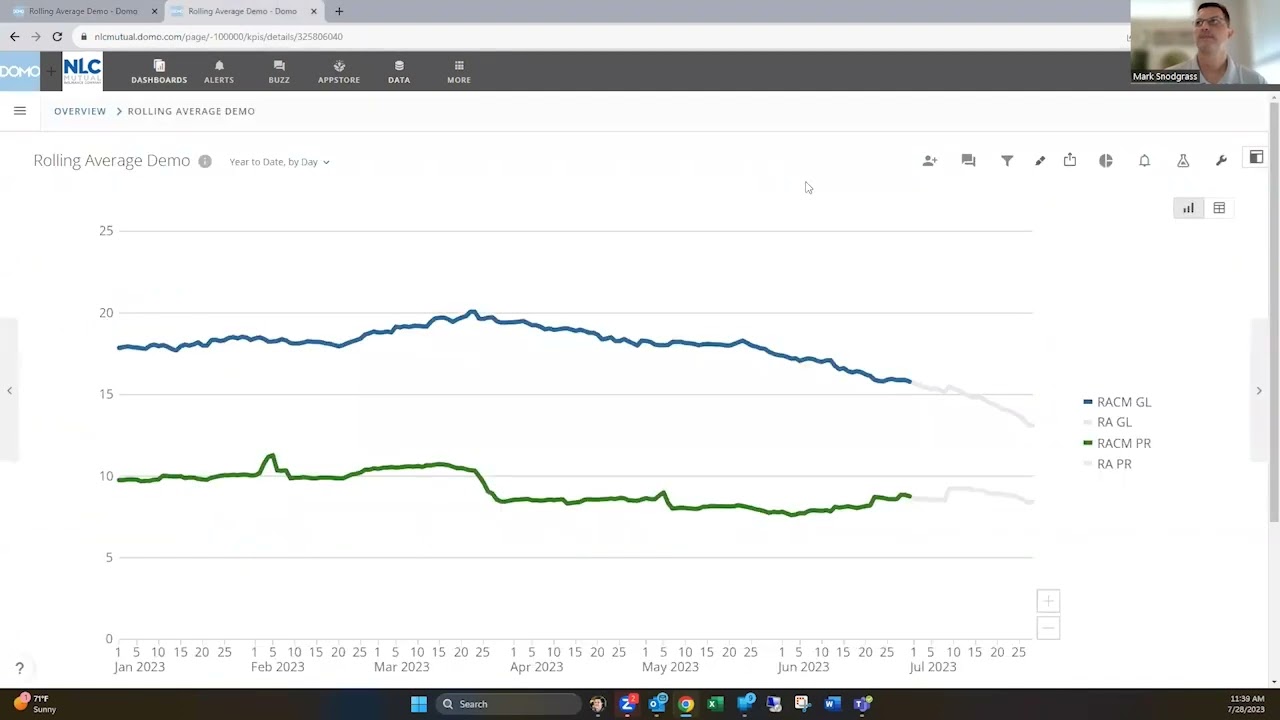The image size is (1280, 720).
Task: Open Zoom from the taskbar
Action: click(x=627, y=704)
